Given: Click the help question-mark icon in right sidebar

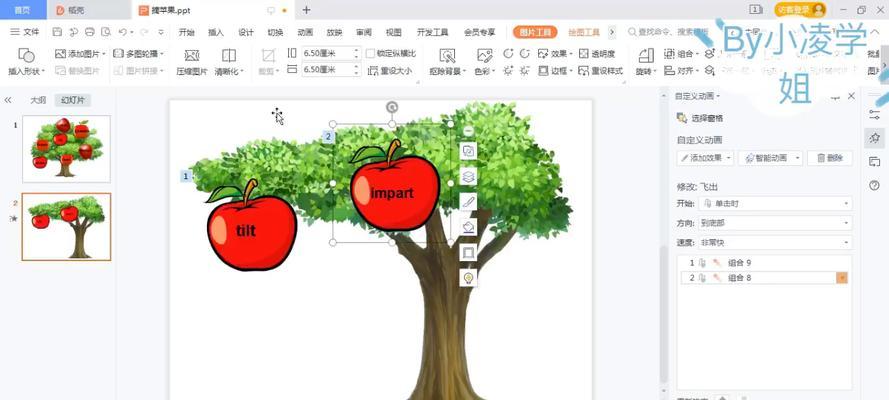Looking at the screenshot, I should click(874, 185).
